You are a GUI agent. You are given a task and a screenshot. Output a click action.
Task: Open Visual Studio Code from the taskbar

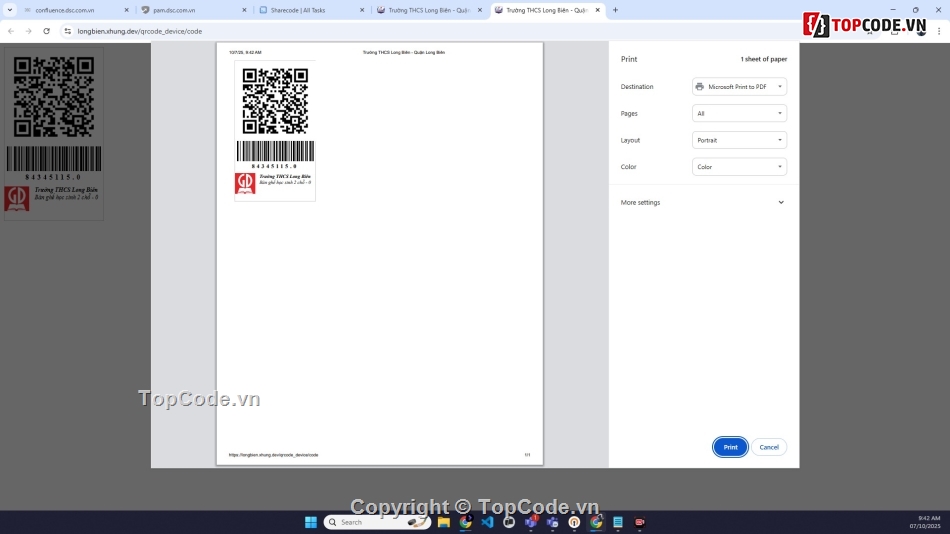pos(487,522)
